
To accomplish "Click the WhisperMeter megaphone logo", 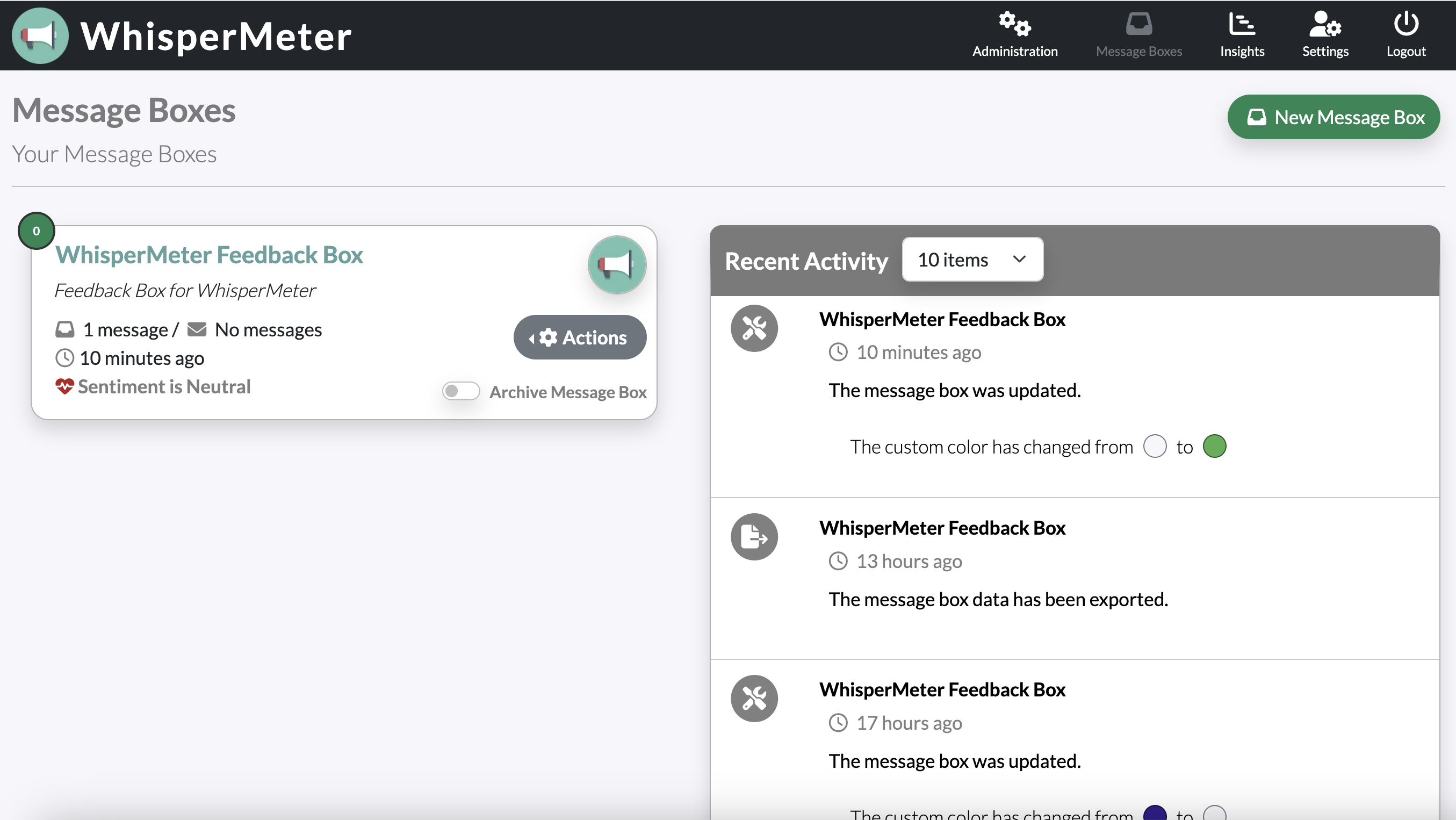I will click(x=40, y=35).
